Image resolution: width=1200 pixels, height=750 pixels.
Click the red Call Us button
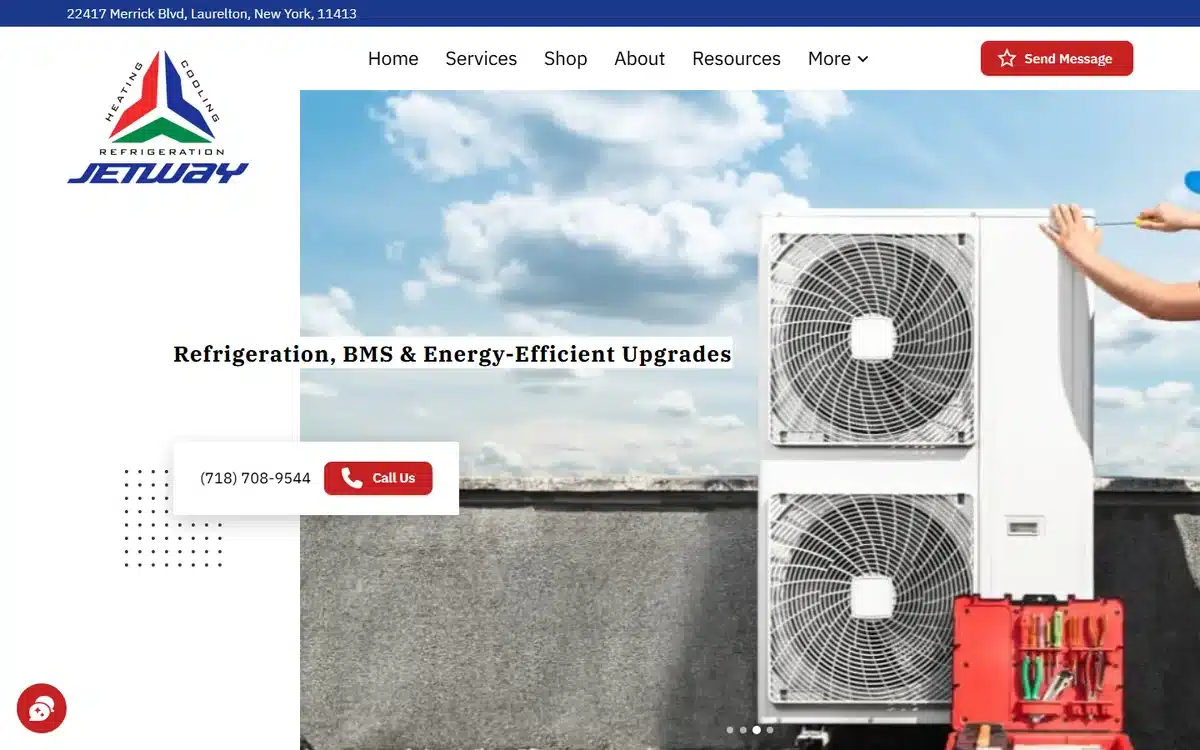[x=378, y=478]
